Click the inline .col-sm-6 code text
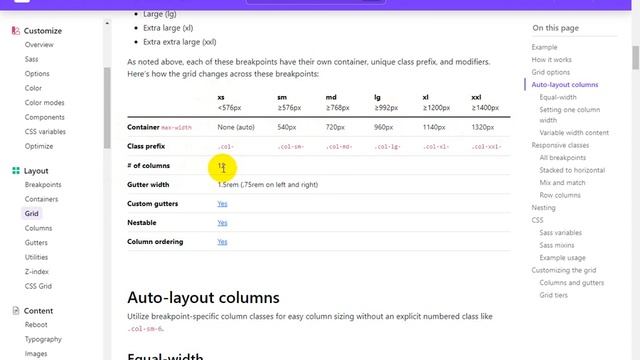 [x=145, y=329]
